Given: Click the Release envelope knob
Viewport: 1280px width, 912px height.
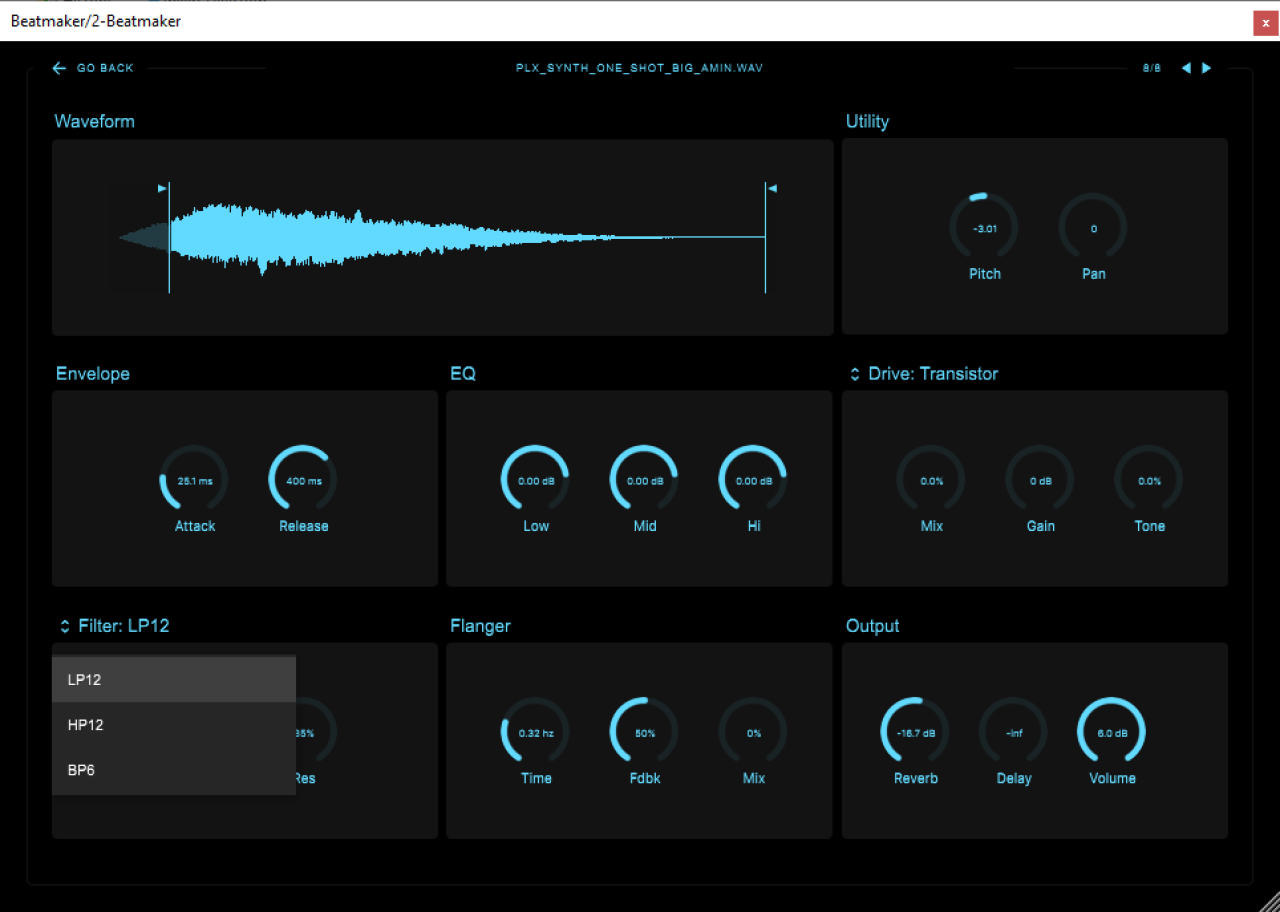Looking at the screenshot, I should tap(303, 480).
